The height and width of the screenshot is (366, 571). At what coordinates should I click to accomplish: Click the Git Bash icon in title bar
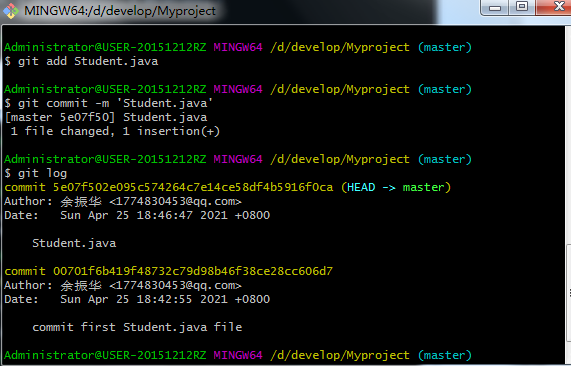coord(11,11)
